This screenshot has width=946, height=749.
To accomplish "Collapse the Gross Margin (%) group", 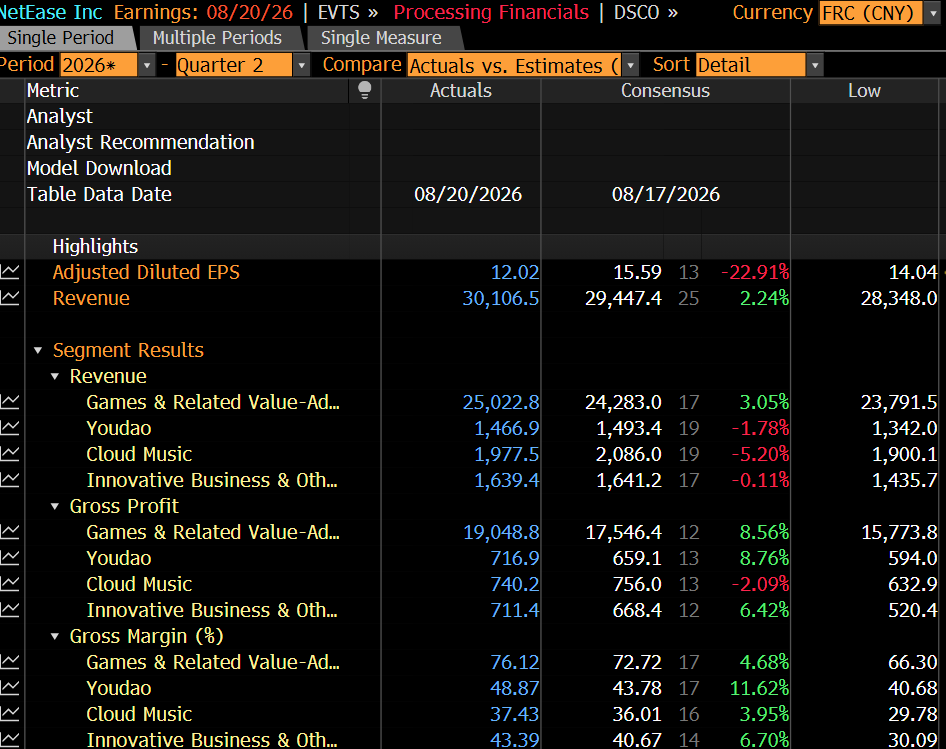I will click(55, 636).
